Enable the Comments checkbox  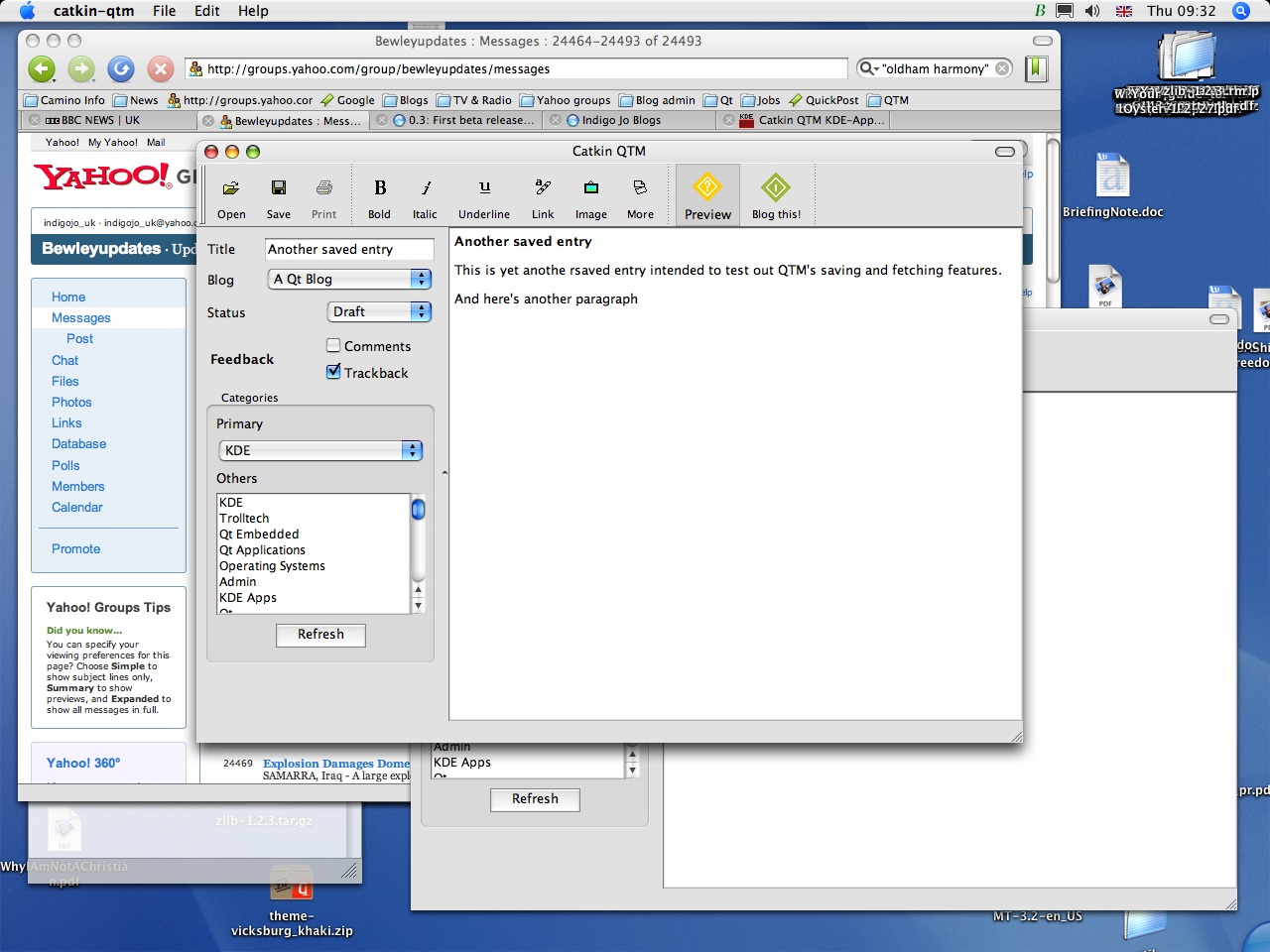coord(333,345)
